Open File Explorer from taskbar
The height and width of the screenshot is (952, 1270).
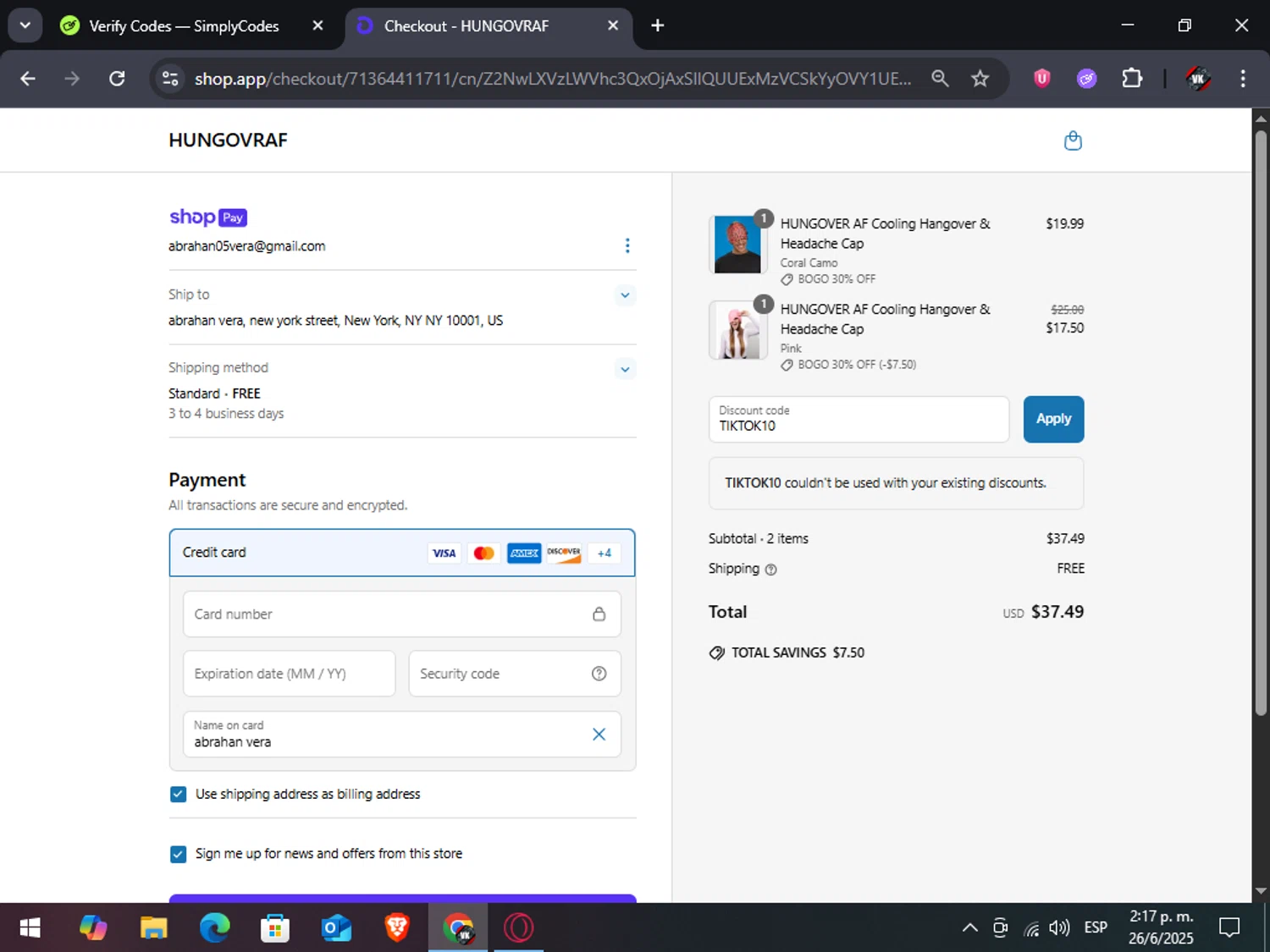(x=153, y=928)
